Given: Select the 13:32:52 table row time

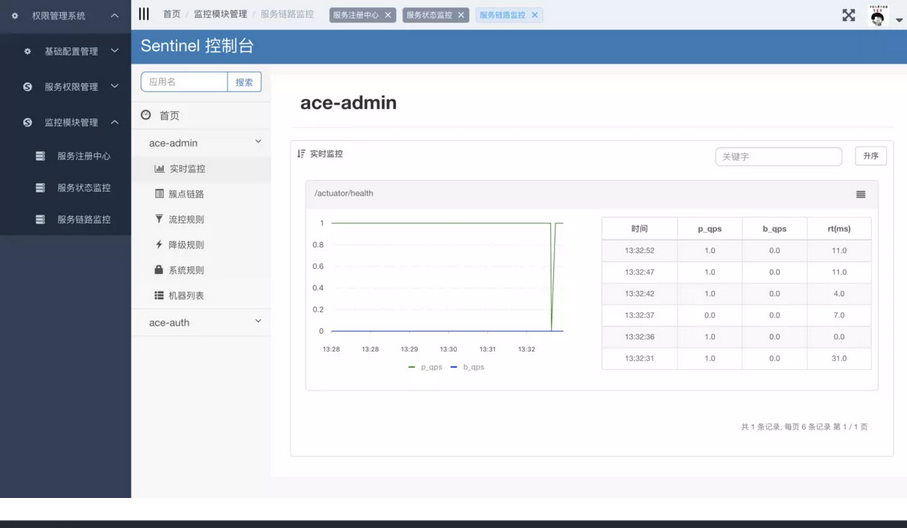Looking at the screenshot, I should (639, 250).
